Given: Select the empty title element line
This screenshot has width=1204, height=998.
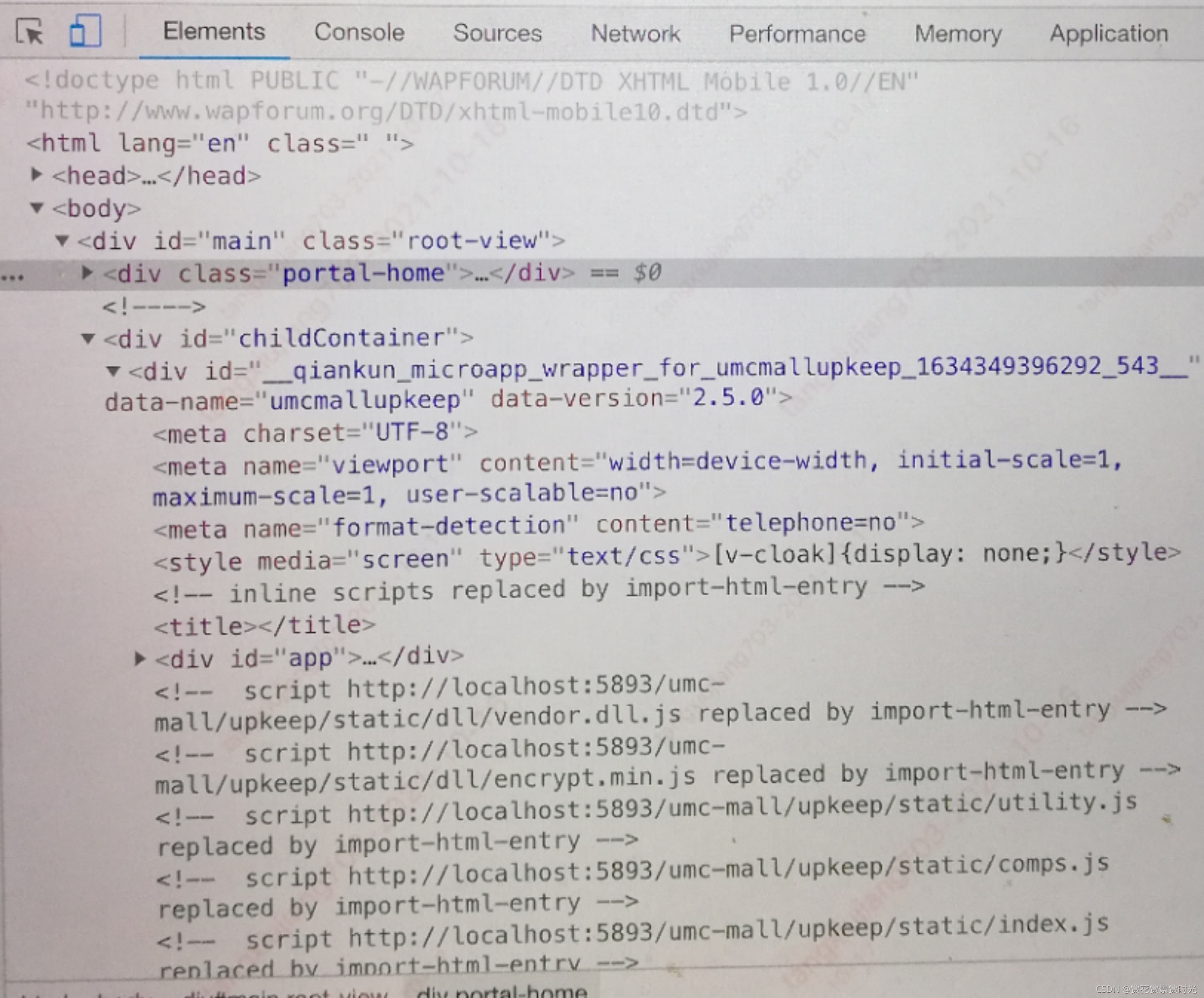Looking at the screenshot, I should [x=264, y=625].
